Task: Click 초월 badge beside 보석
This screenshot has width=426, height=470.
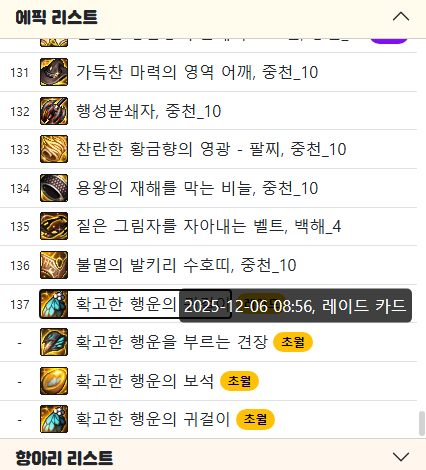Action: point(239,381)
